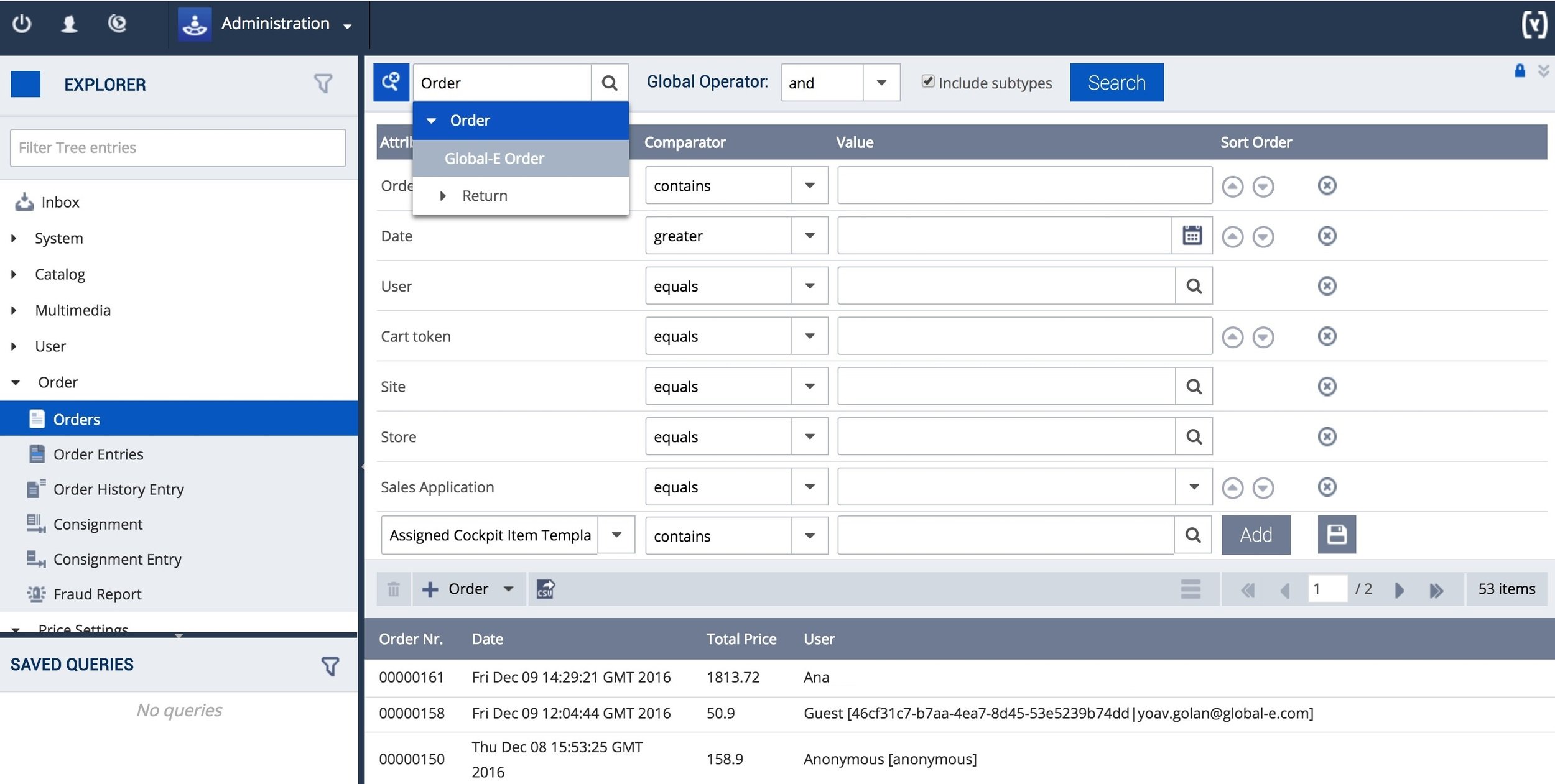Viewport: 1555px width, 784px height.
Task: Click the calendar icon in Date row
Action: pos(1192,236)
